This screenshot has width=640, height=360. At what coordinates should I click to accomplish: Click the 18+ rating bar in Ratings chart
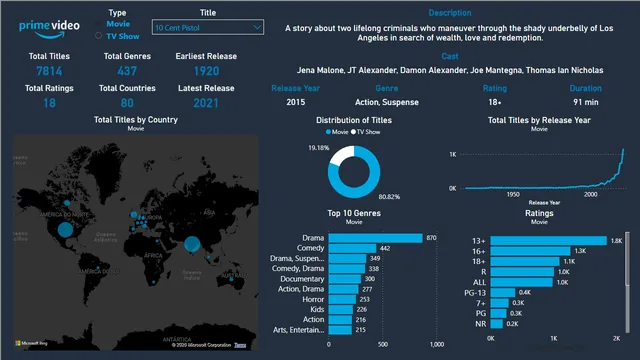[525, 261]
